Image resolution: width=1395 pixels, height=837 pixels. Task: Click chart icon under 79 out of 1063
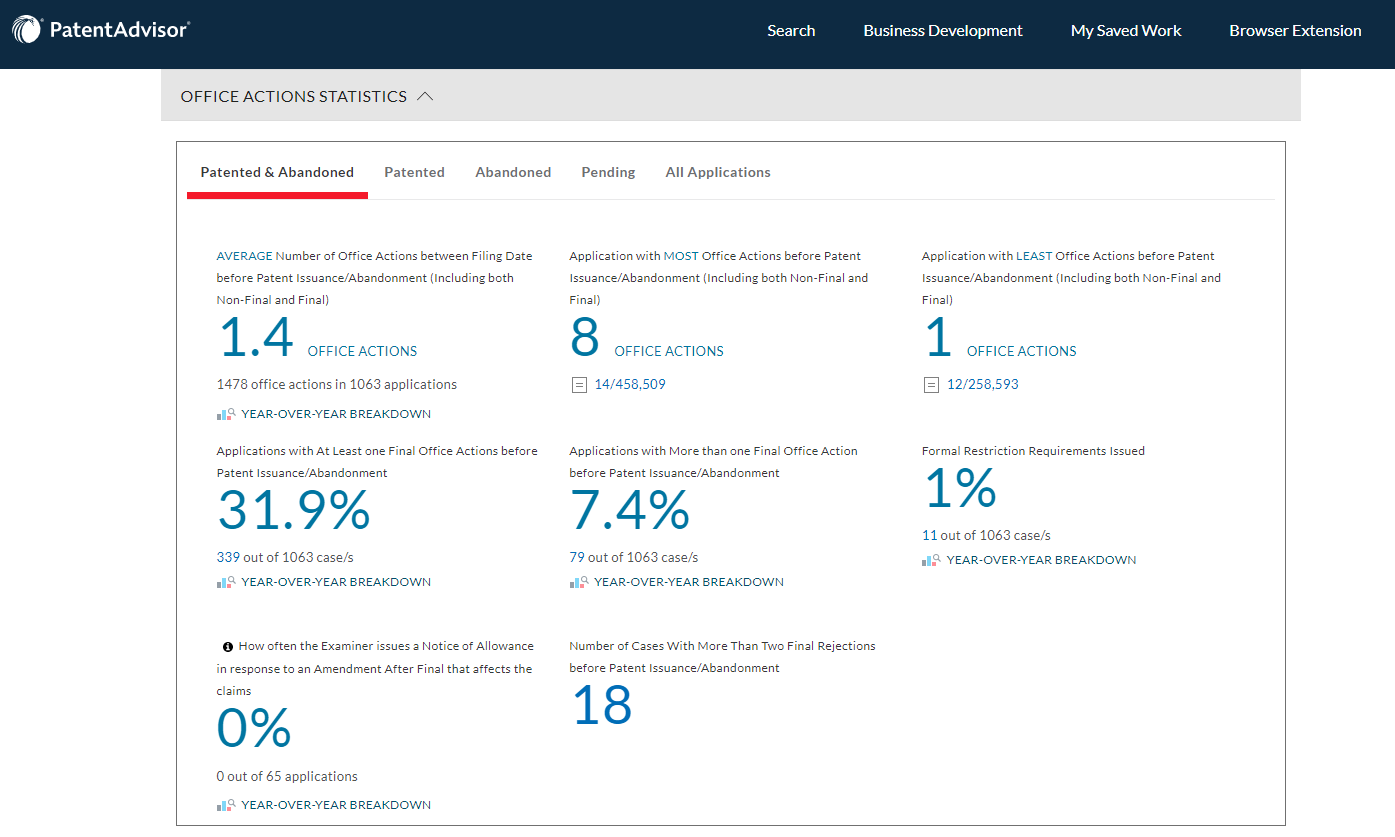point(579,582)
